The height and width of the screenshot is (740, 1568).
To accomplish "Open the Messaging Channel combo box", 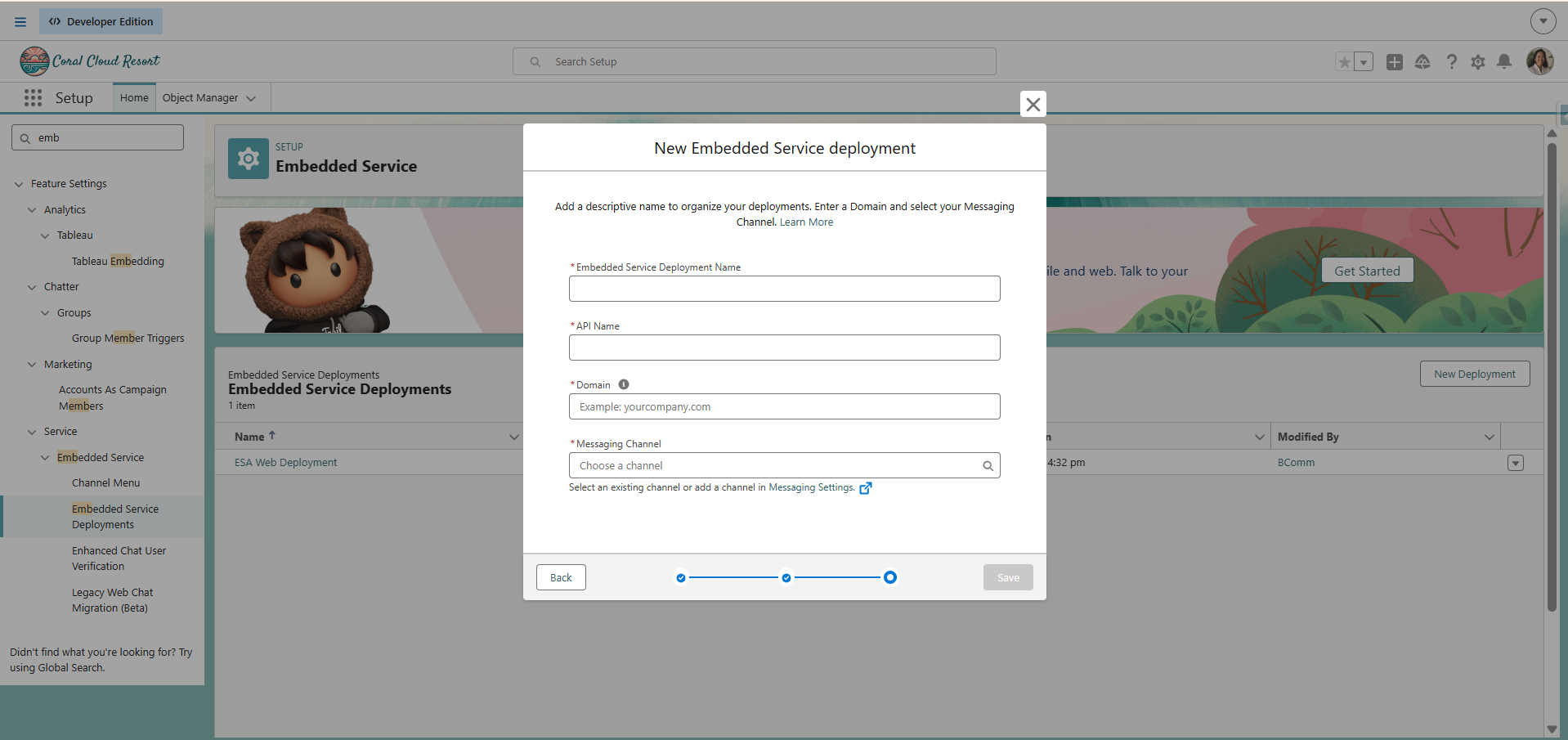I will (785, 465).
